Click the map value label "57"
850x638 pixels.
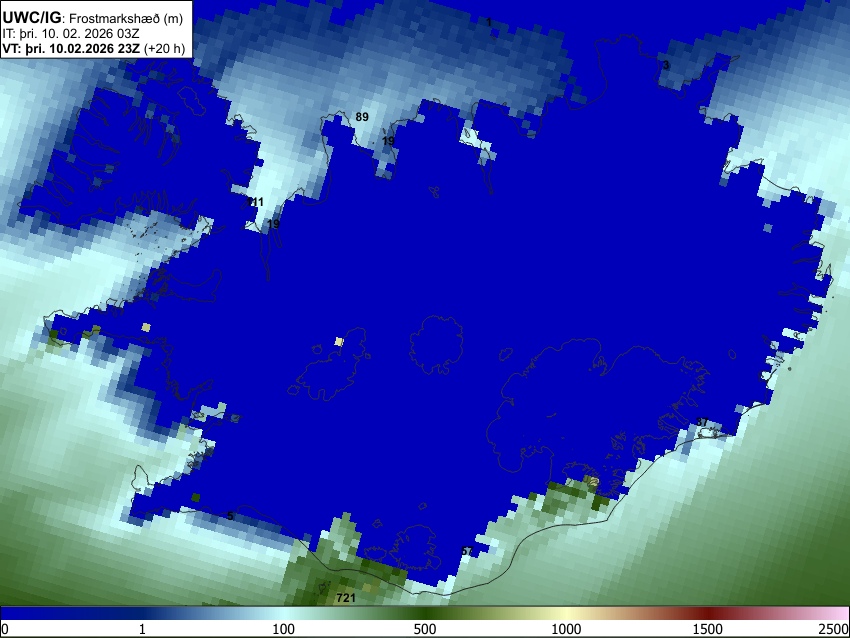click(467, 551)
